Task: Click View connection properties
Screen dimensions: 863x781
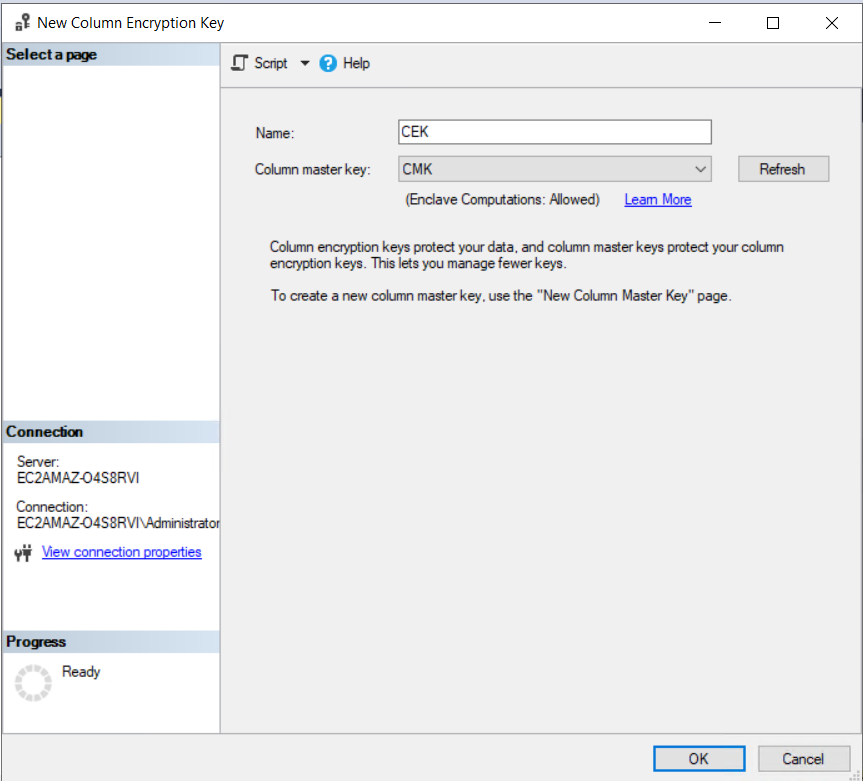Action: click(121, 552)
